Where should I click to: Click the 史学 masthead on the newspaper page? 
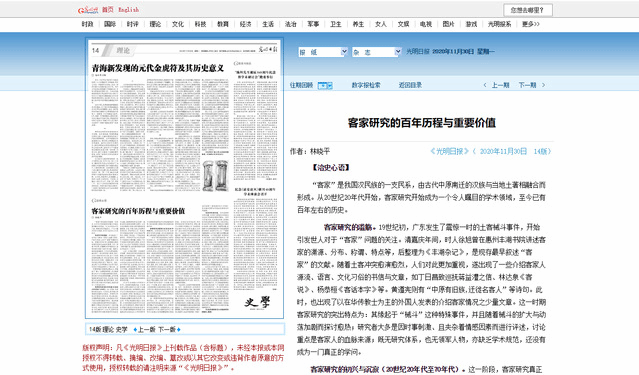[257, 302]
